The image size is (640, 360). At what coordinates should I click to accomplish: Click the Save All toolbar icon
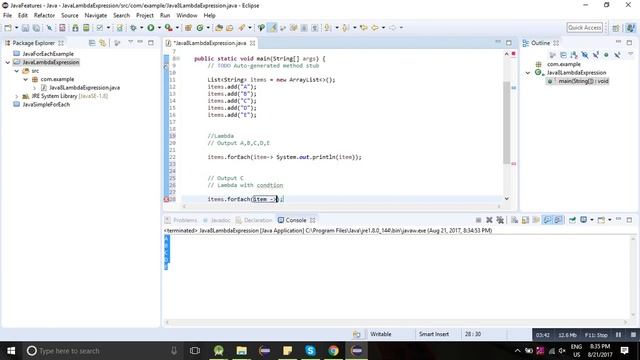pos(36,28)
